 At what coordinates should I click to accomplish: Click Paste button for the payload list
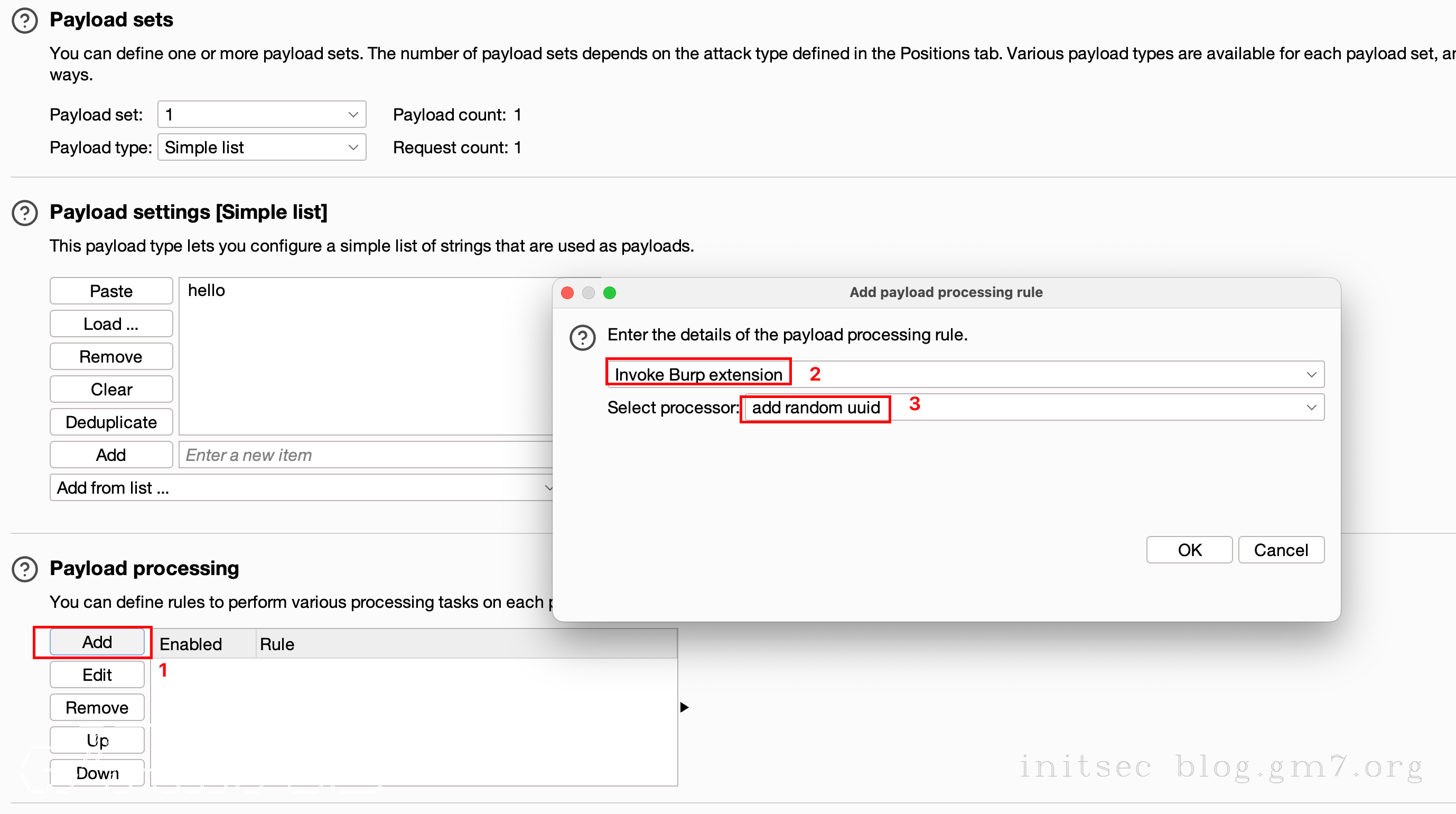click(111, 291)
